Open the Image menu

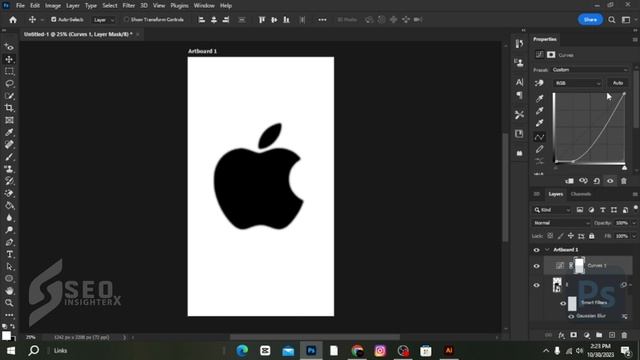[x=53, y=6]
